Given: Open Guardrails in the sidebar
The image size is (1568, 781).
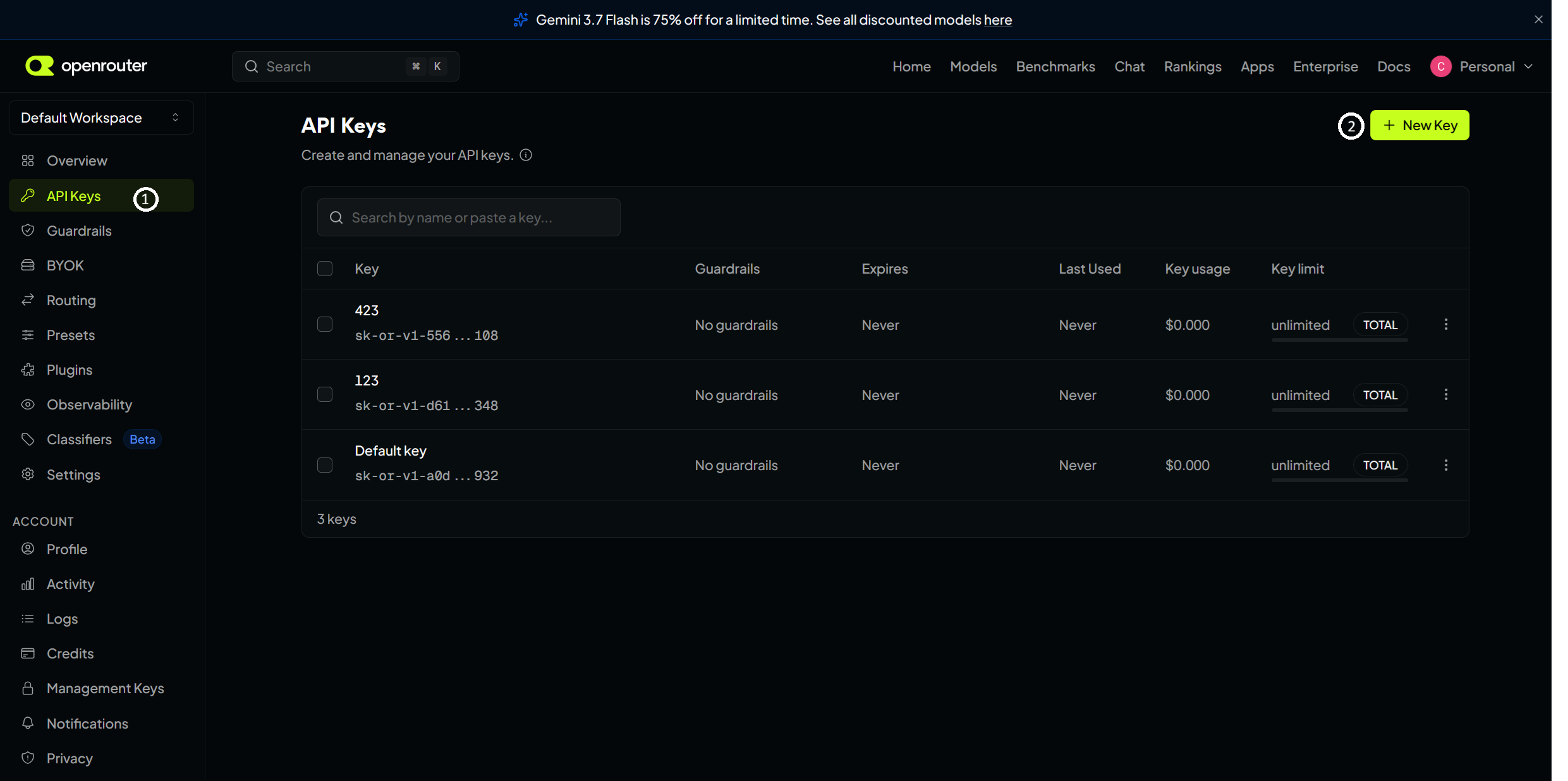Looking at the screenshot, I should pos(101,231).
